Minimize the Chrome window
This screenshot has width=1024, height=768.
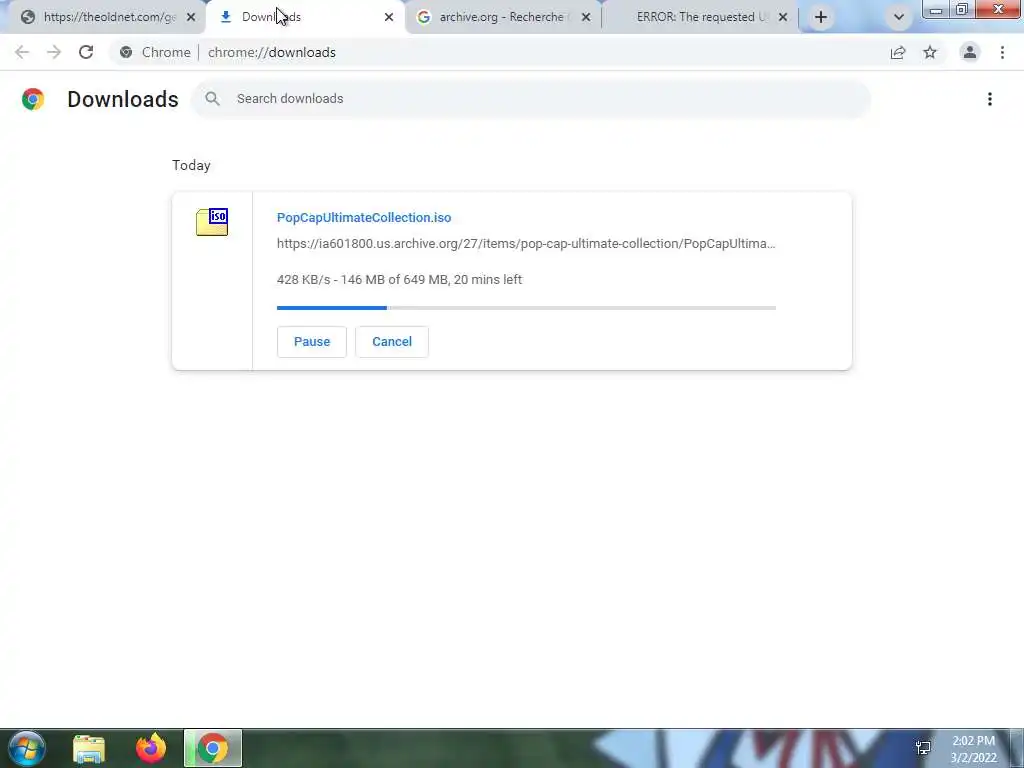(x=936, y=9)
